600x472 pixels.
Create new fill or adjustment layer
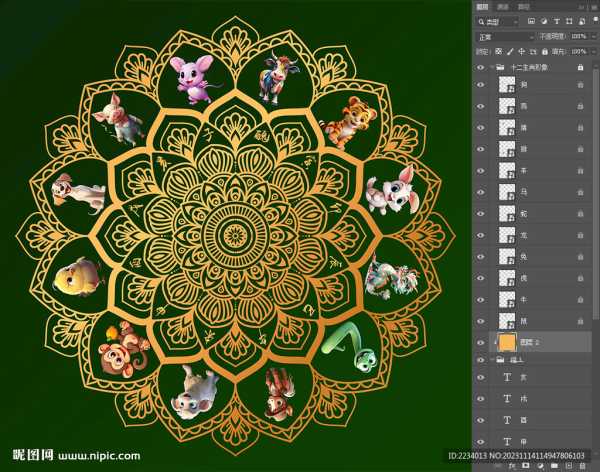point(540,465)
